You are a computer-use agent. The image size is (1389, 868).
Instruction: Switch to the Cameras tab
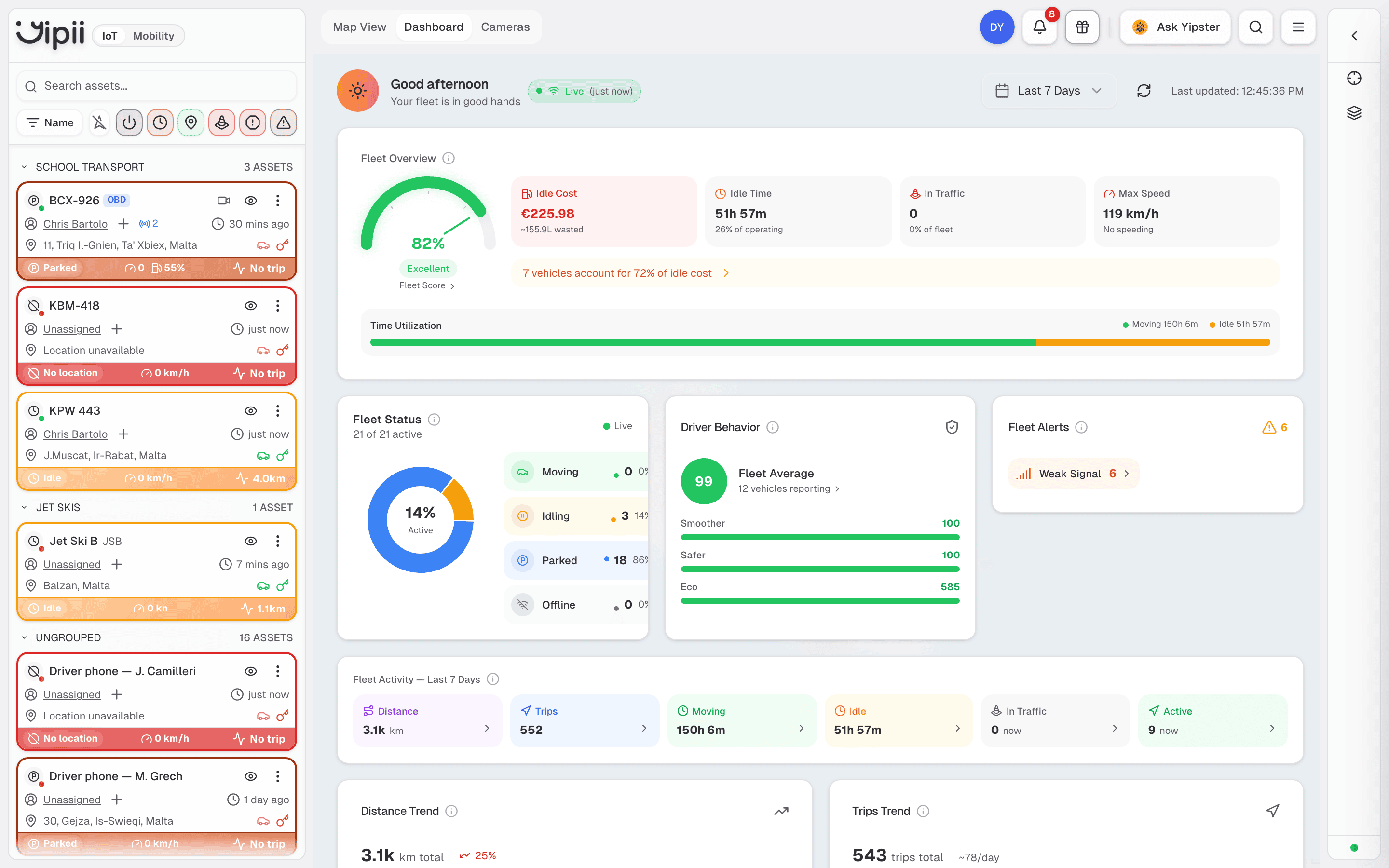pyautogui.click(x=505, y=27)
